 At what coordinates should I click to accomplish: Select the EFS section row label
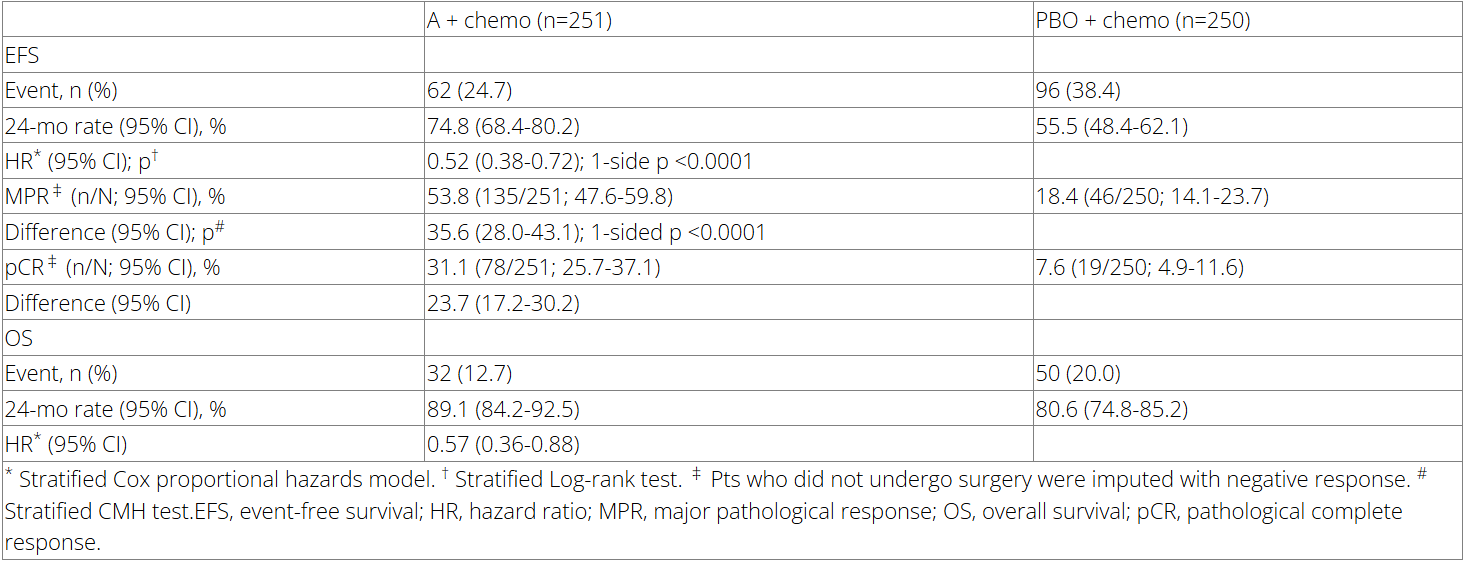[x=23, y=55]
